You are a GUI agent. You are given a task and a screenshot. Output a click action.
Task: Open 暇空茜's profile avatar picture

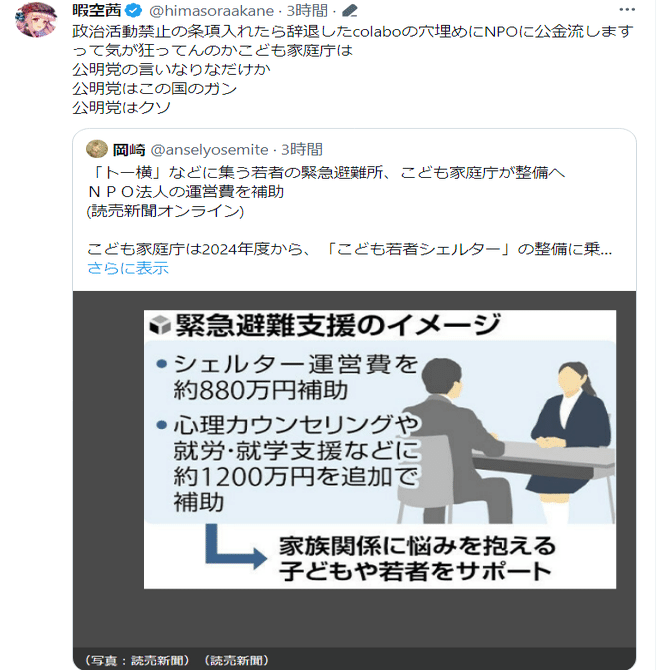(x=35, y=19)
